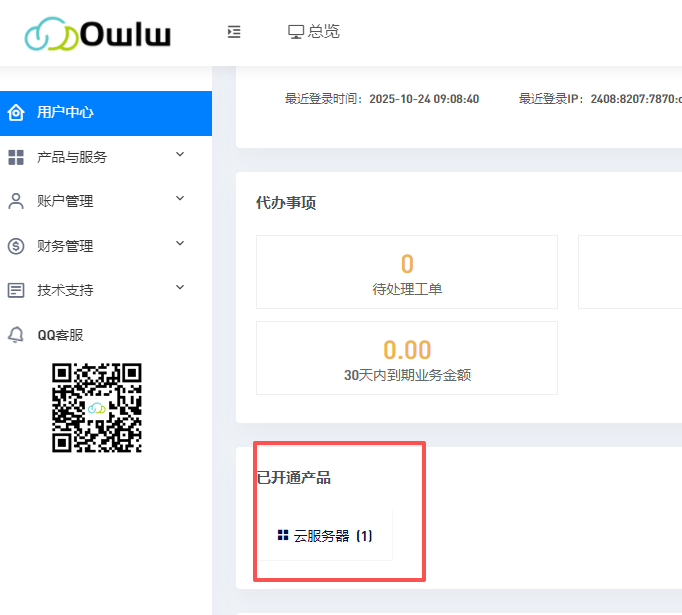Open the 总览 tab label
682x615 pixels.
pyautogui.click(x=324, y=32)
